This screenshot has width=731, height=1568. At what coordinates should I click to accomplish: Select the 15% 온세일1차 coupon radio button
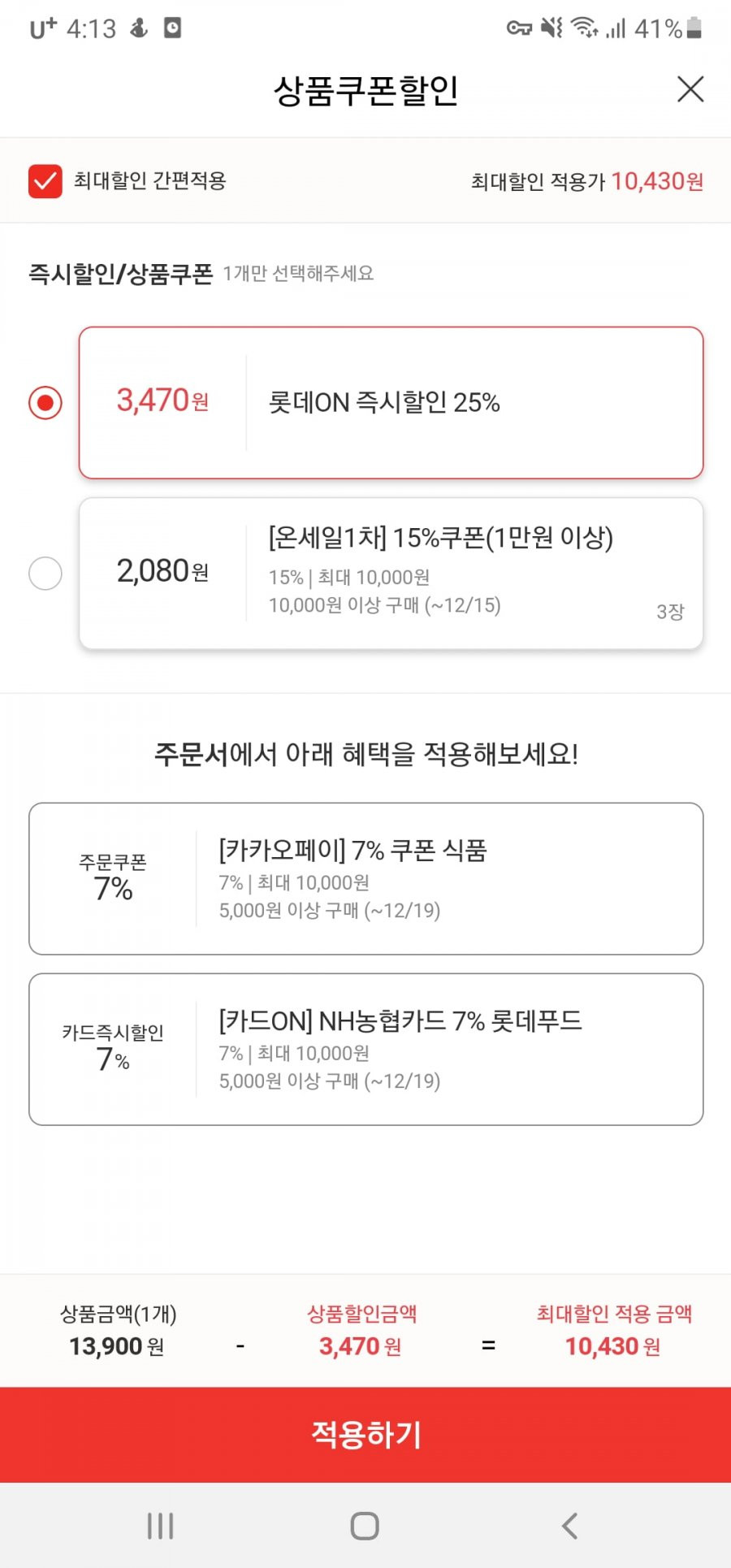pos(45,573)
